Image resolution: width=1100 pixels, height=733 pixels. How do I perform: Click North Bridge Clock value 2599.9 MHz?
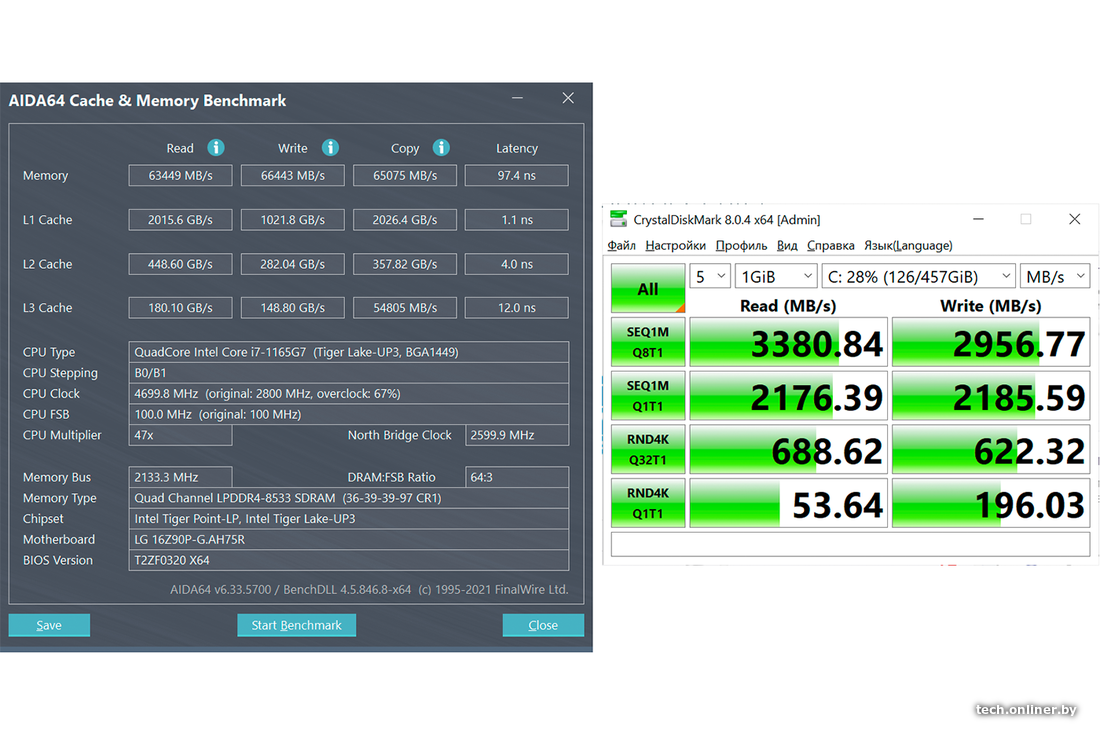tap(517, 435)
